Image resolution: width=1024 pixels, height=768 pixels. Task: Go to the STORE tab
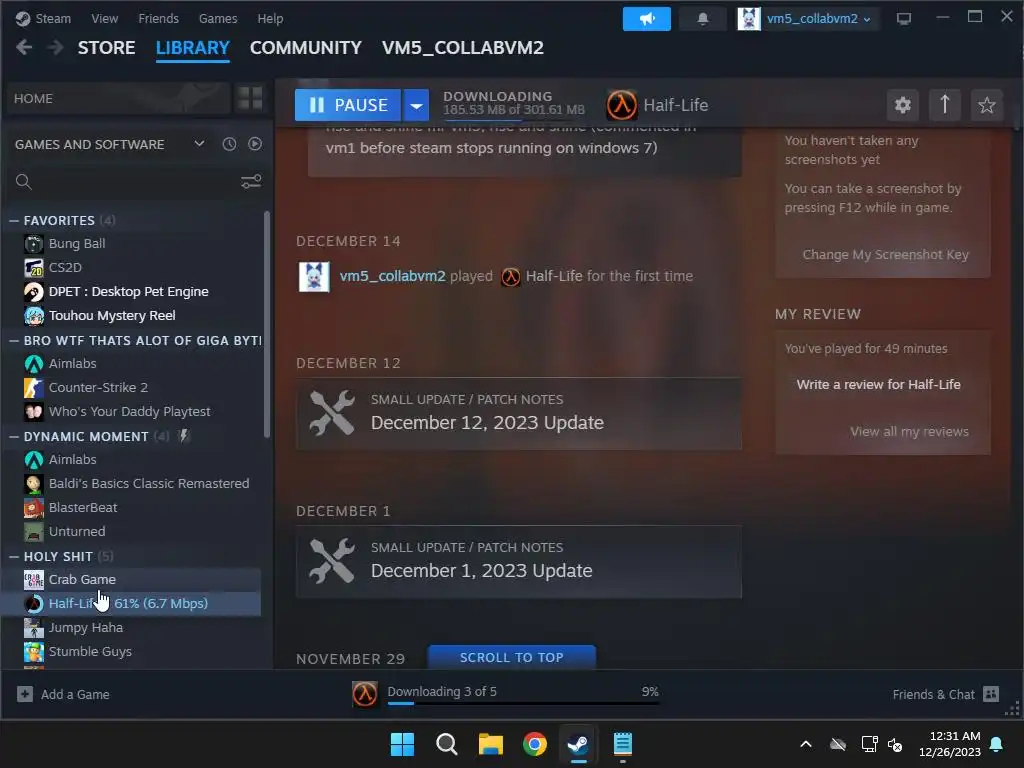pos(106,48)
